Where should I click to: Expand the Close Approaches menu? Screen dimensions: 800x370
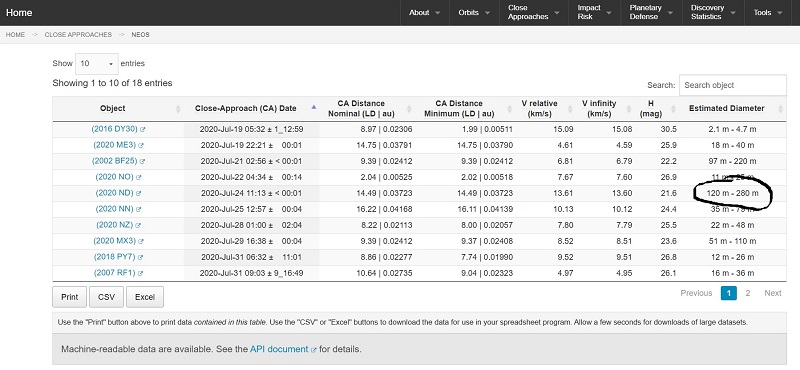[534, 13]
